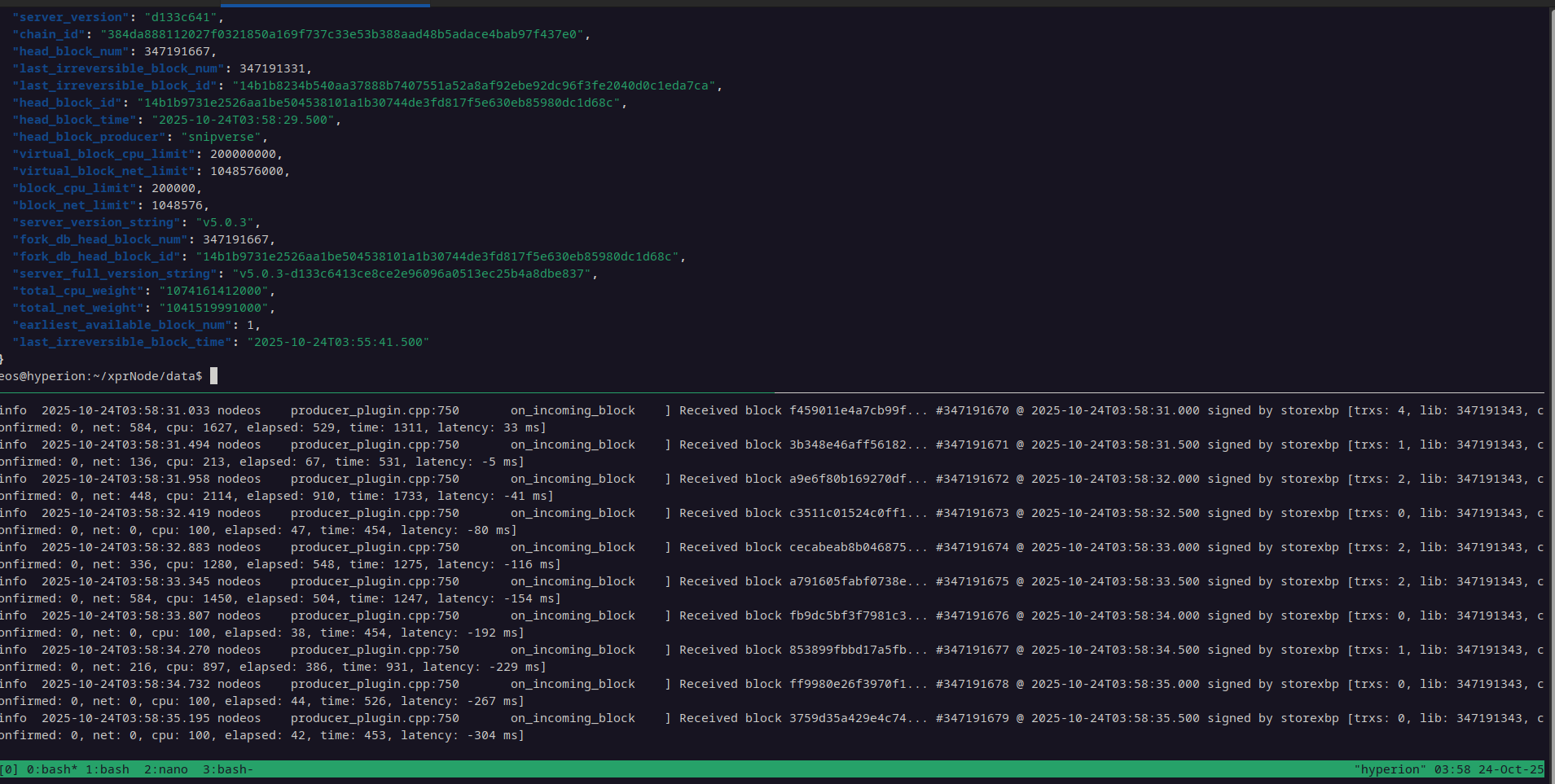The height and width of the screenshot is (784, 1555).
Task: Select tmux window 0:bash in status bar
Action: [52, 769]
